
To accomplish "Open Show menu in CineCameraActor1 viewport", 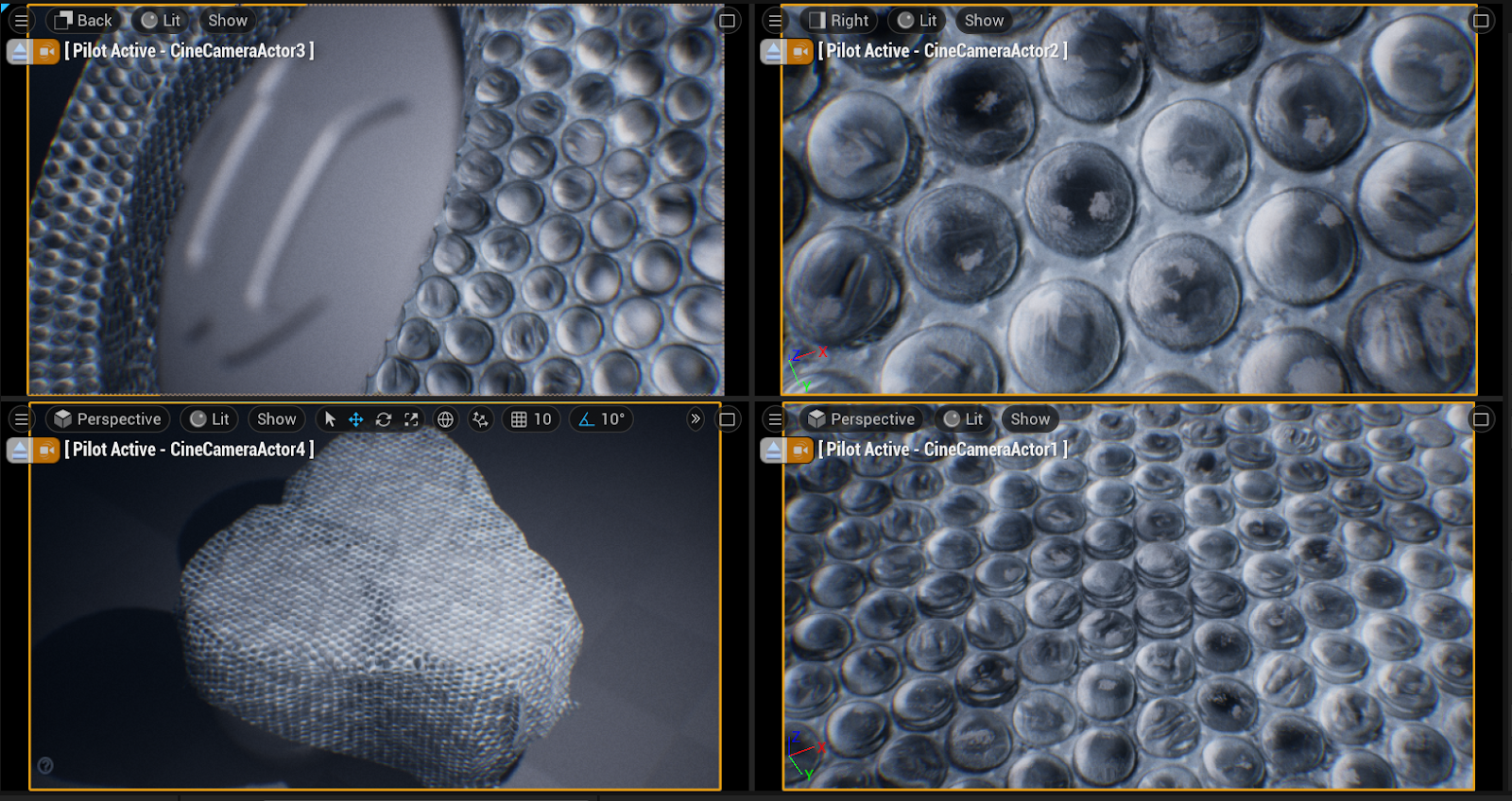I will point(1030,418).
